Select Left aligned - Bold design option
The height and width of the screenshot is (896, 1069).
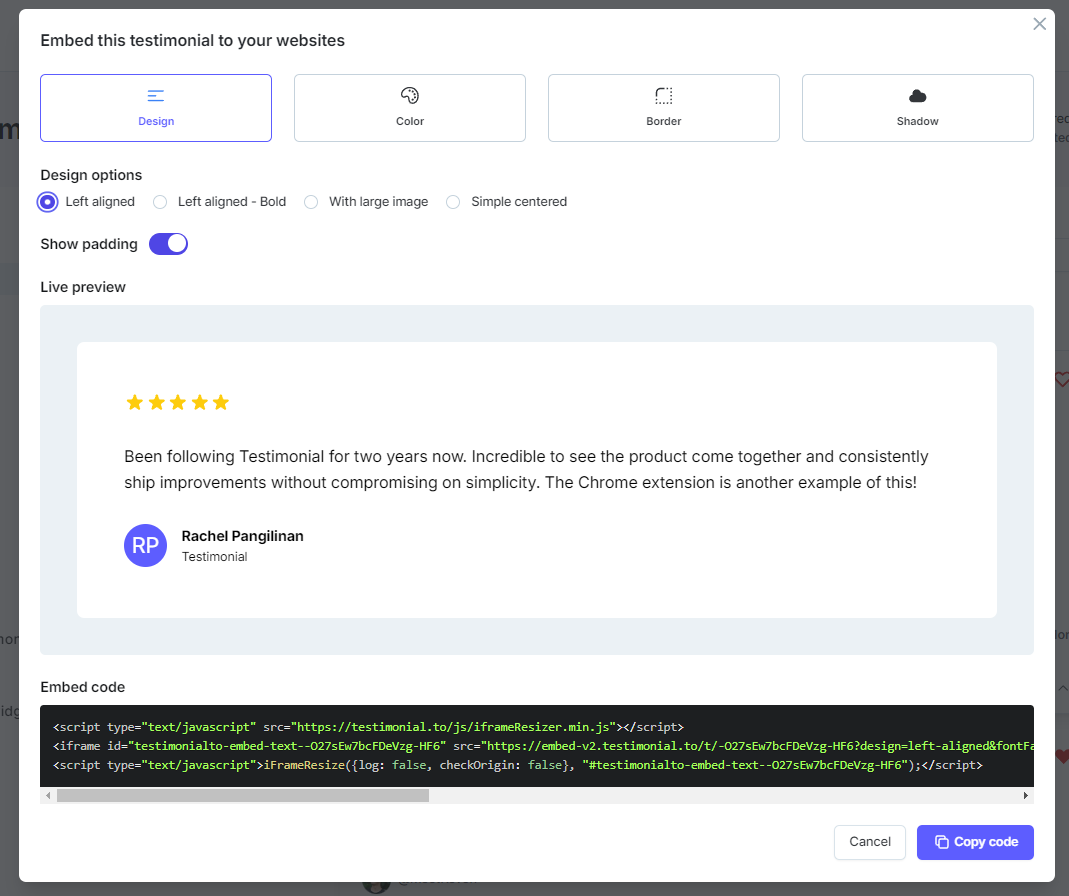[160, 202]
